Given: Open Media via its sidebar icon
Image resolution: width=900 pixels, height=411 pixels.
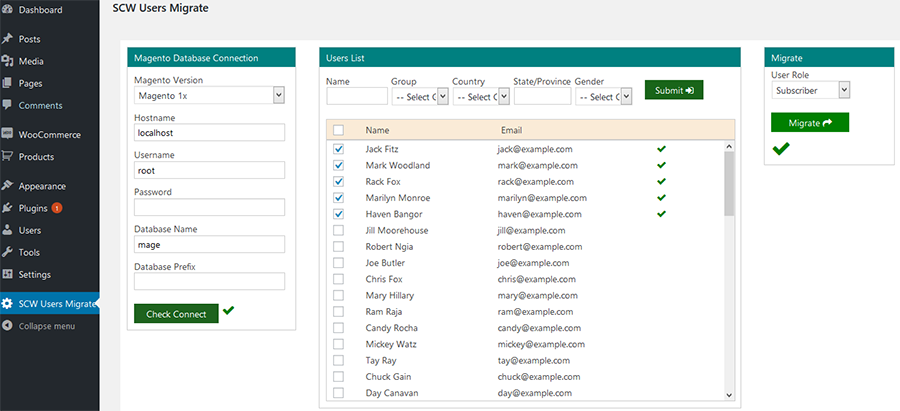Looking at the screenshot, I should tap(8, 61).
